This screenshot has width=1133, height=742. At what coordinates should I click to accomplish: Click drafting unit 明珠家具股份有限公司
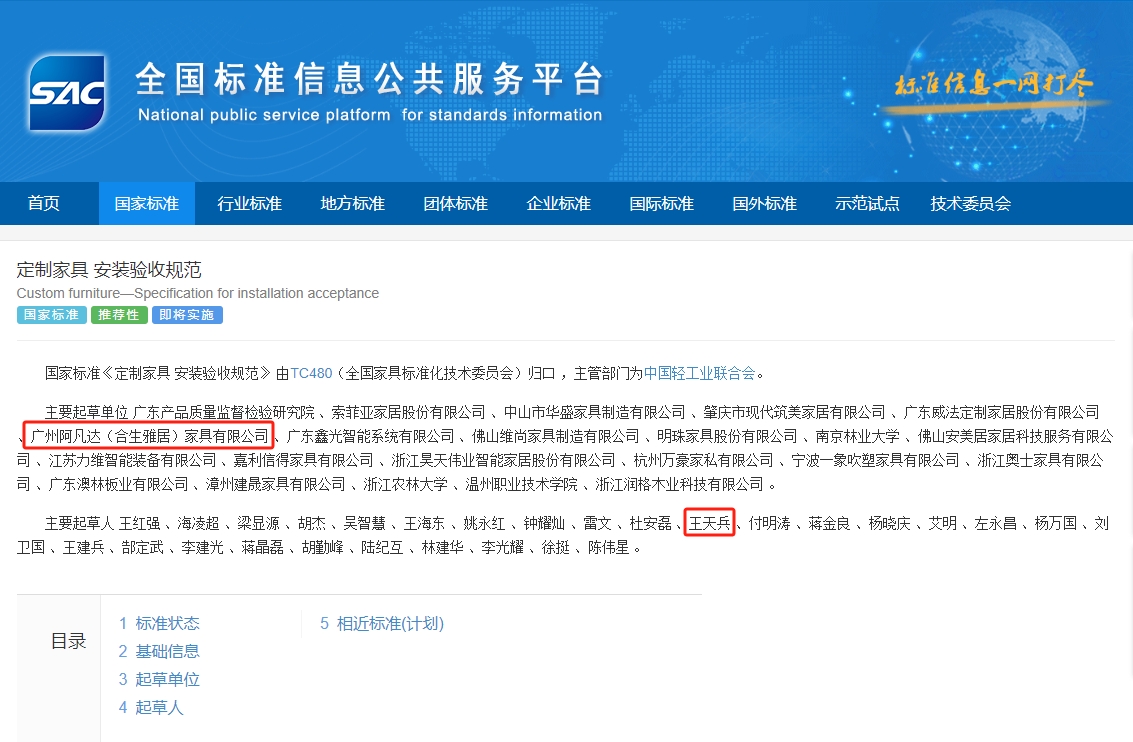[727, 436]
